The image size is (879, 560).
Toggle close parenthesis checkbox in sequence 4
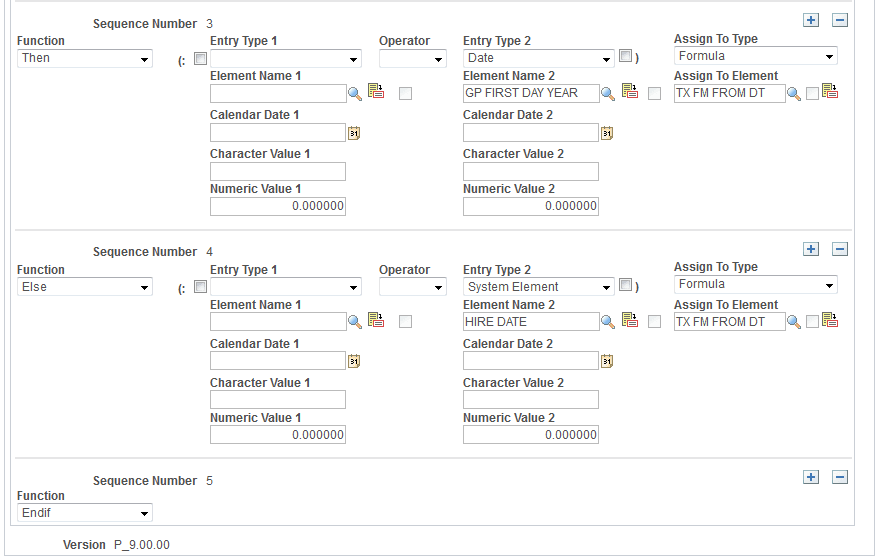pos(626,286)
